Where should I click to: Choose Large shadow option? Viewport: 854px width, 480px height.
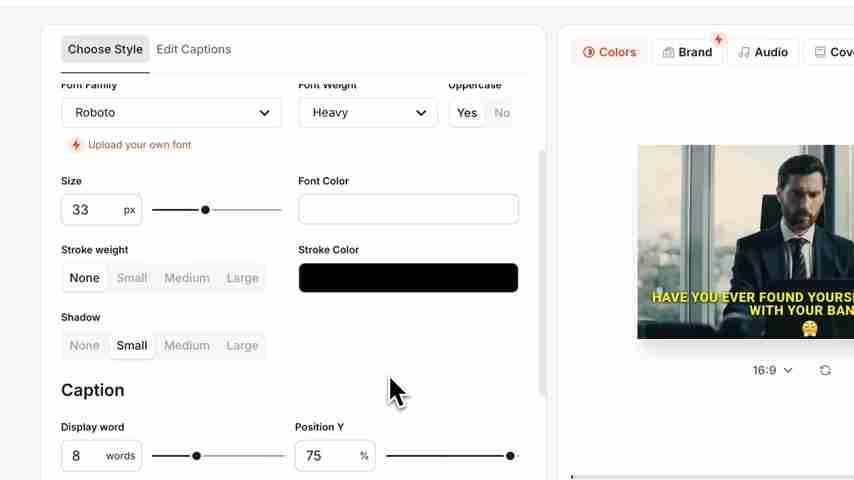pyautogui.click(x=242, y=346)
